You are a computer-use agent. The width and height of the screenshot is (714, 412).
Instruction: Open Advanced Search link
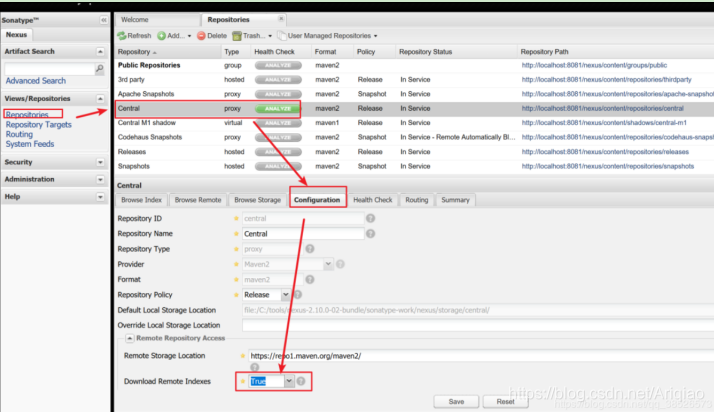[36, 81]
